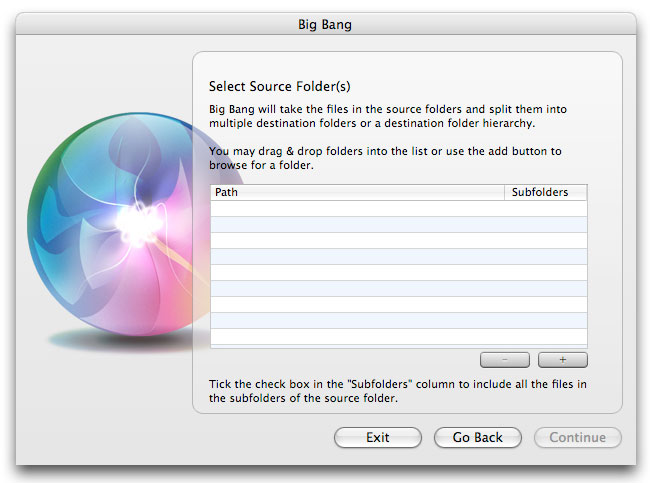Click the Big Bang colorful sphere logo
The image size is (652, 483).
click(125, 224)
